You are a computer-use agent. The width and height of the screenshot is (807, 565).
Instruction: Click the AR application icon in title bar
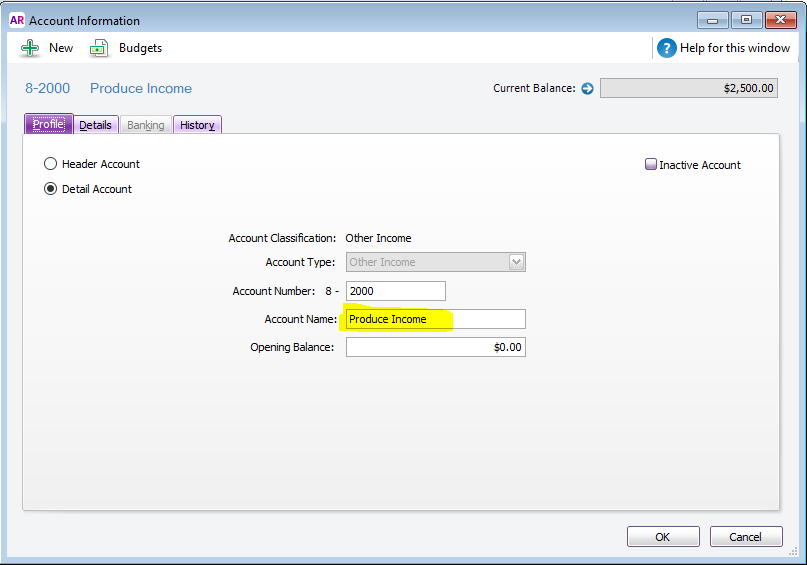pos(16,19)
